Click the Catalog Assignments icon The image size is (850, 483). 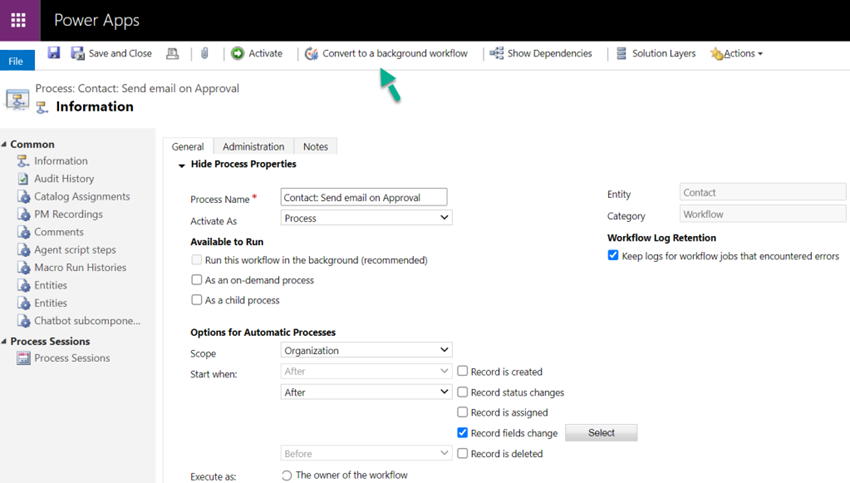pyautogui.click(x=23, y=197)
